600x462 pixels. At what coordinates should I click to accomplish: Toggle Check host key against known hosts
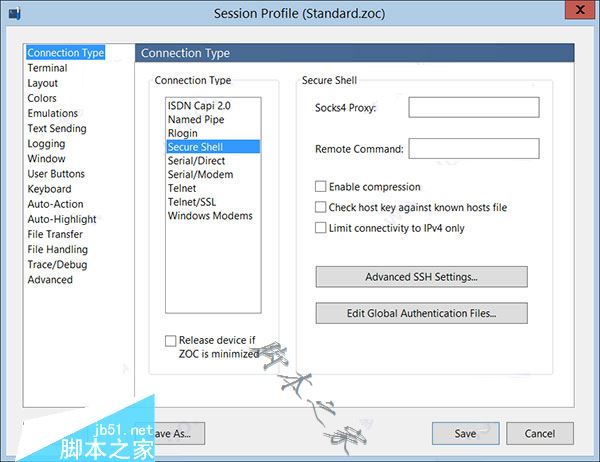(321, 208)
